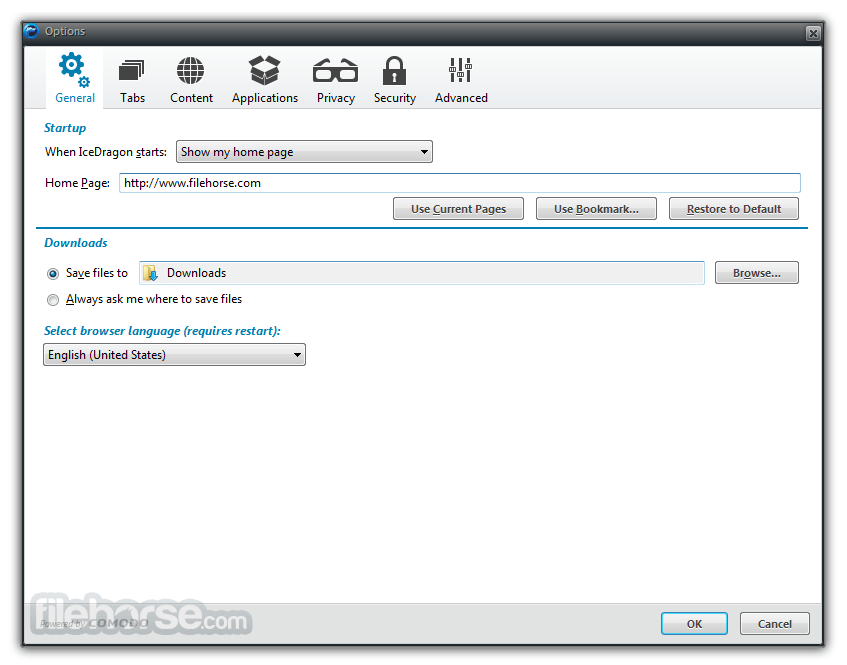Screen dimensions: 847x665
Task: Click the Cancel button
Action: click(x=775, y=624)
